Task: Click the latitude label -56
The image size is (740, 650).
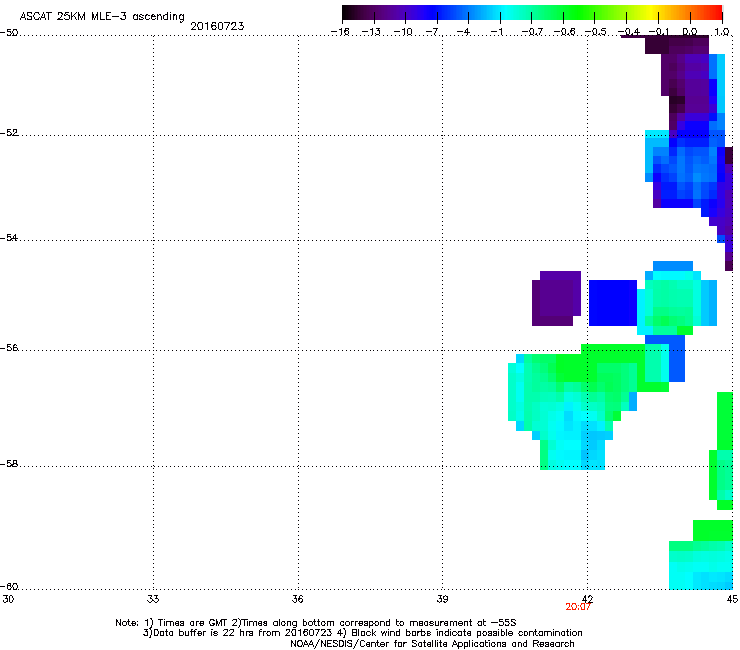Action: [x=9, y=348]
